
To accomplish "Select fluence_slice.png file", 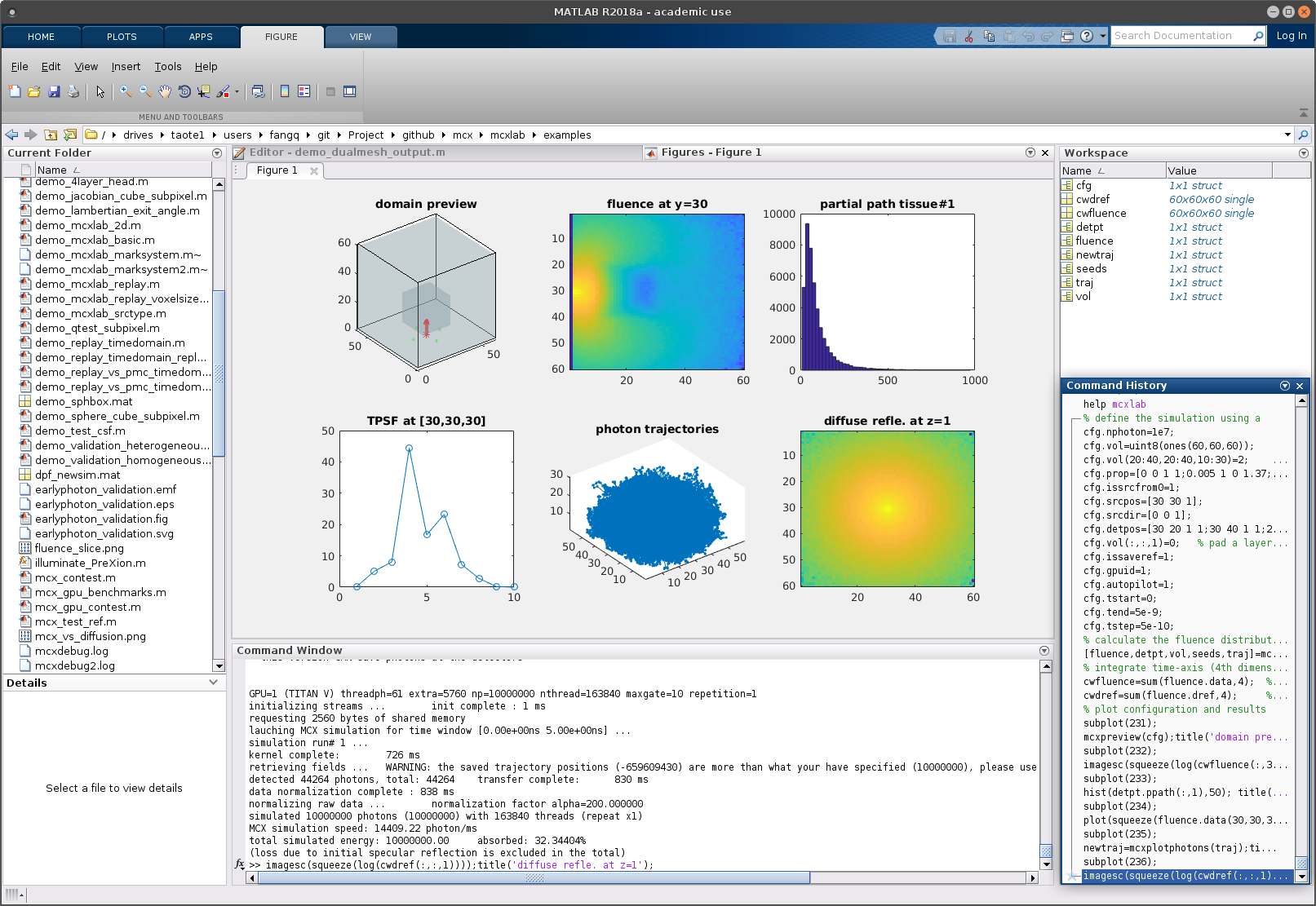I will pyautogui.click(x=79, y=549).
